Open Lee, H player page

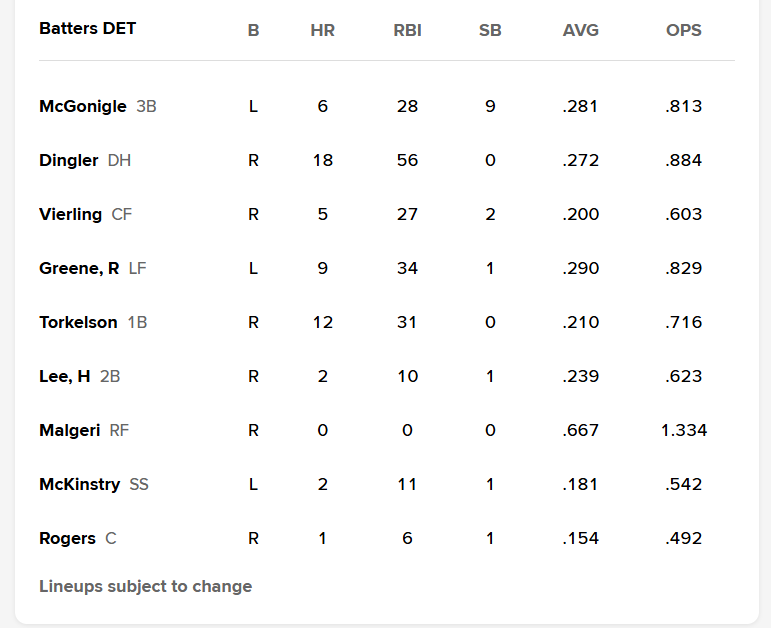[x=64, y=377]
